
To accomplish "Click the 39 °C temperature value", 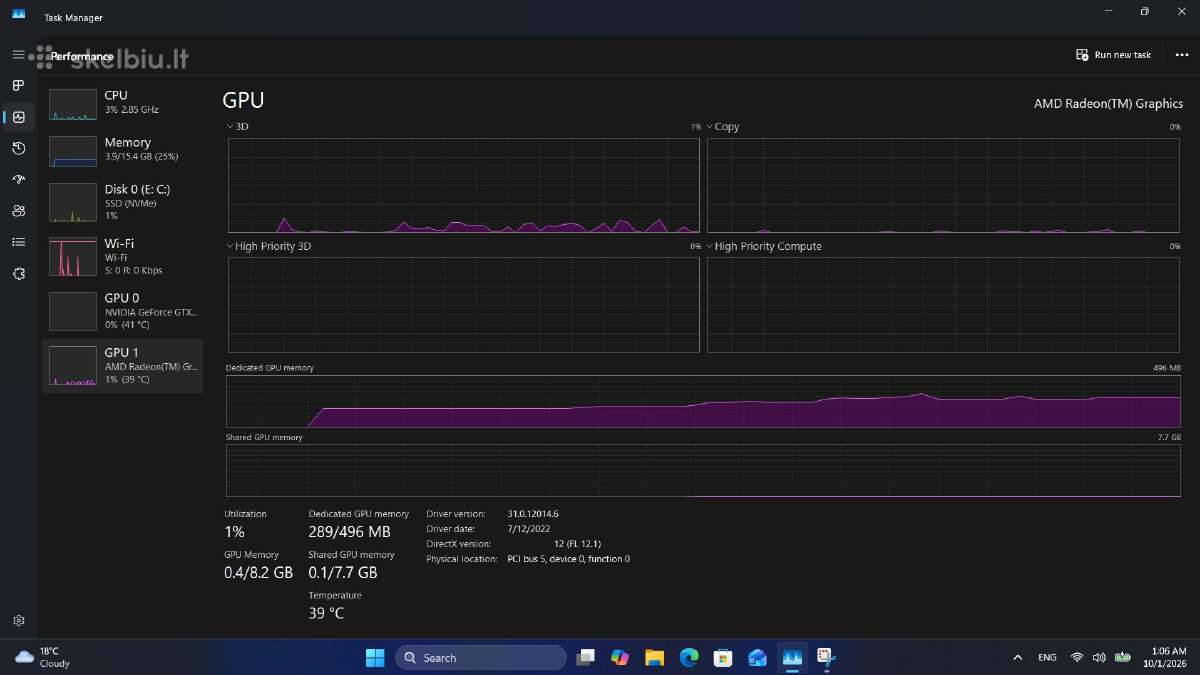I will coord(326,613).
